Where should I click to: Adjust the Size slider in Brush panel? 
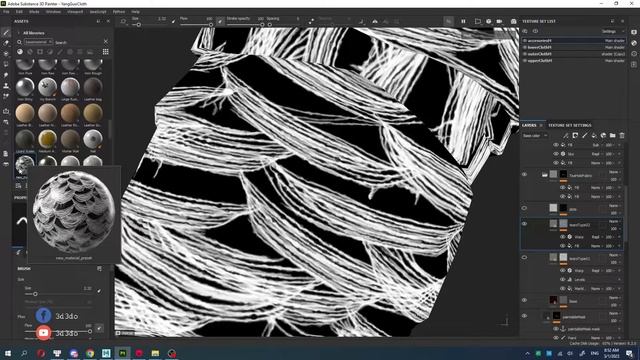point(59,294)
